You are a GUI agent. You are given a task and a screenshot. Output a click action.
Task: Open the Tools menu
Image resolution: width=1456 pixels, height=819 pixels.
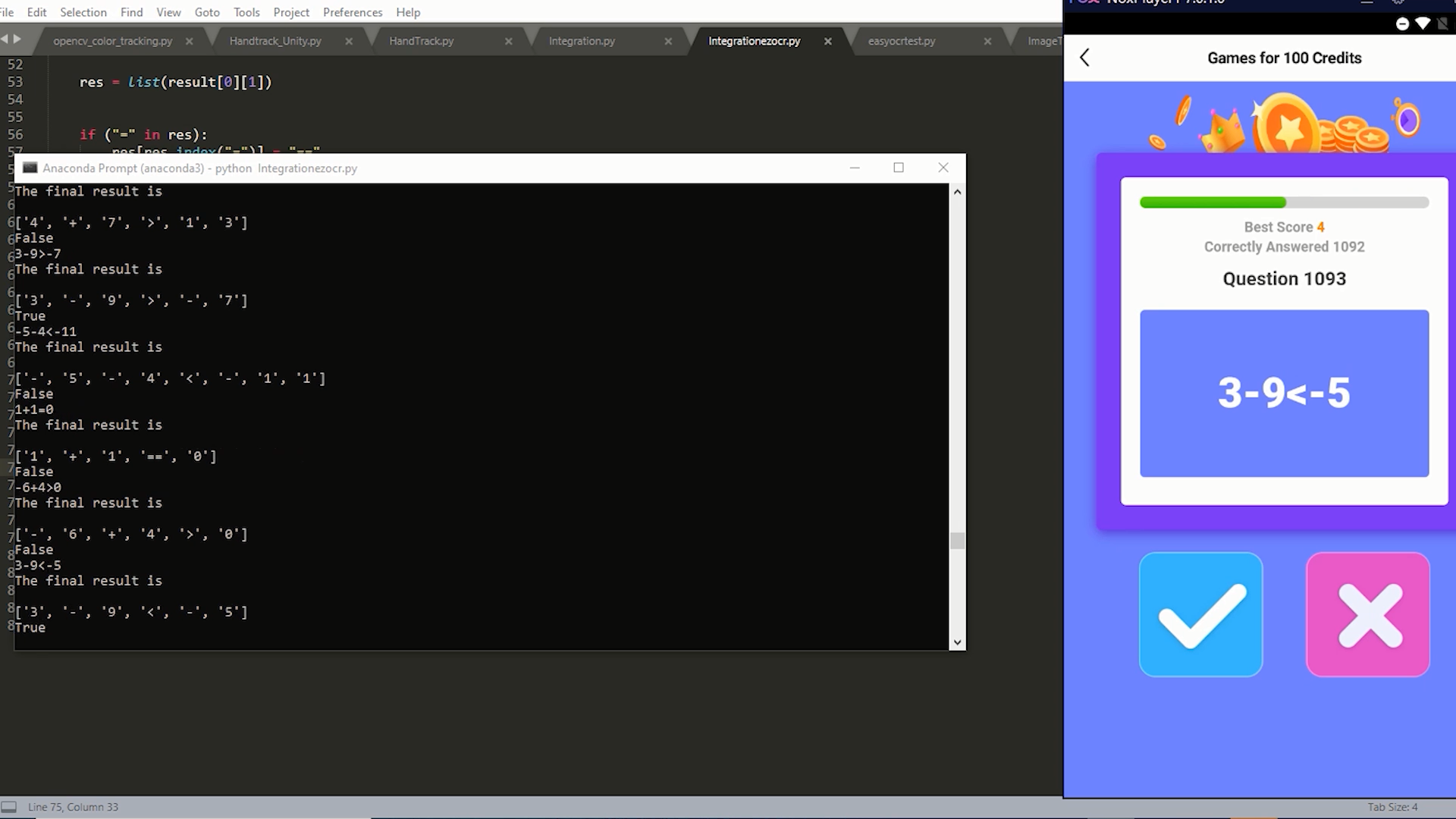246,12
